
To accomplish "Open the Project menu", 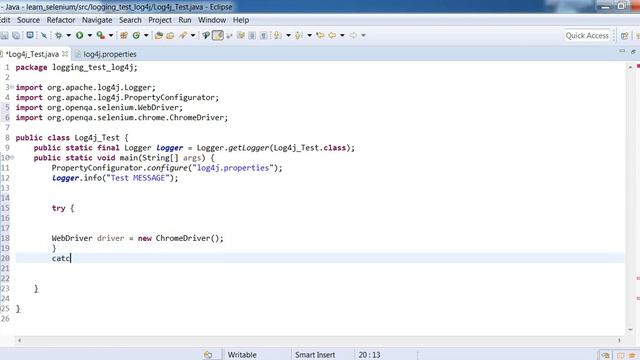I will coord(160,20).
